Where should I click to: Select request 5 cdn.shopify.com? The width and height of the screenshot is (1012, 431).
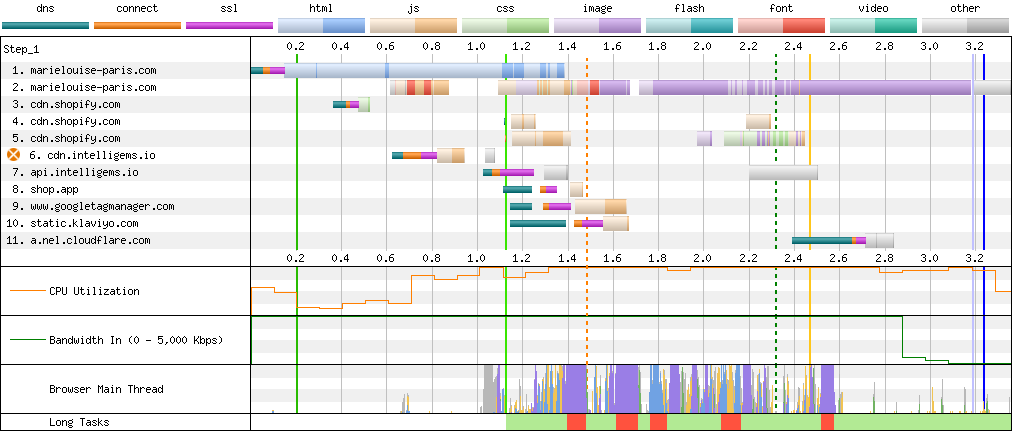(66, 138)
